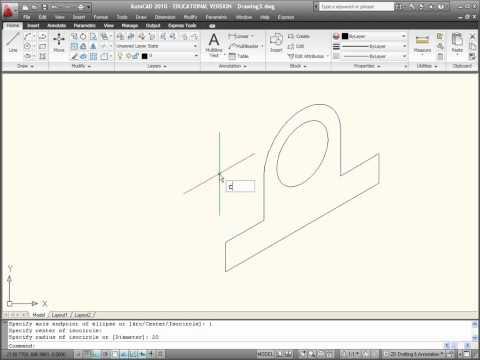
Task: Click the Measure tool in Utilities
Action: tap(422, 41)
